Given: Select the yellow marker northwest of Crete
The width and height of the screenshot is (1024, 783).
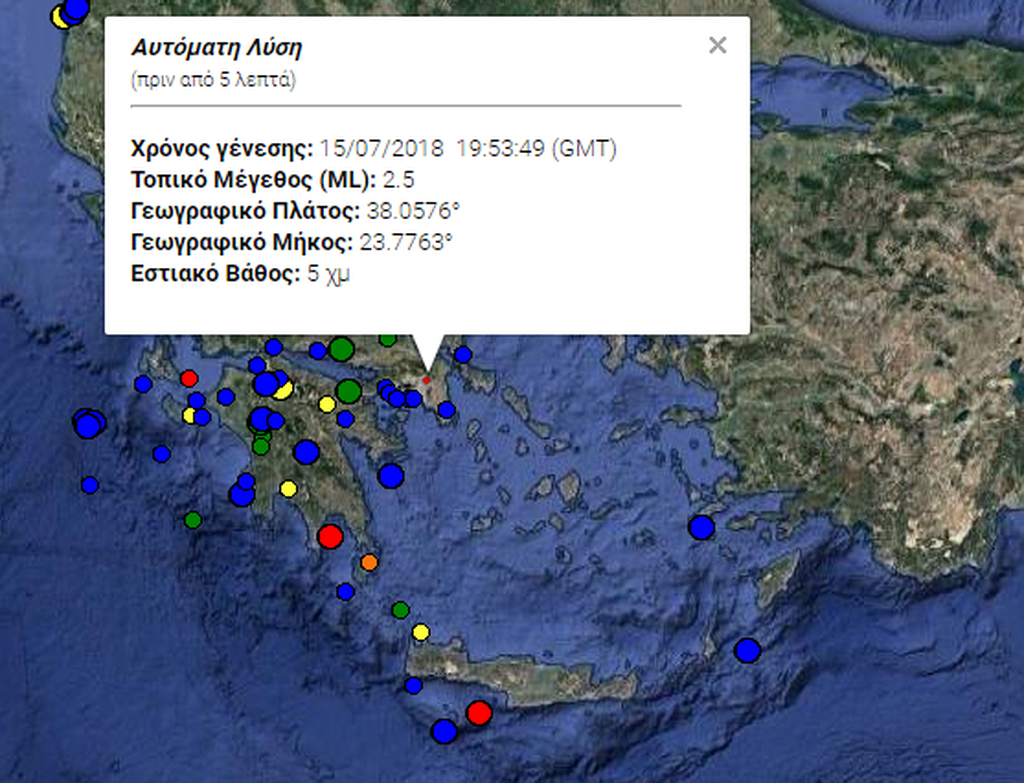Looking at the screenshot, I should pos(421,632).
